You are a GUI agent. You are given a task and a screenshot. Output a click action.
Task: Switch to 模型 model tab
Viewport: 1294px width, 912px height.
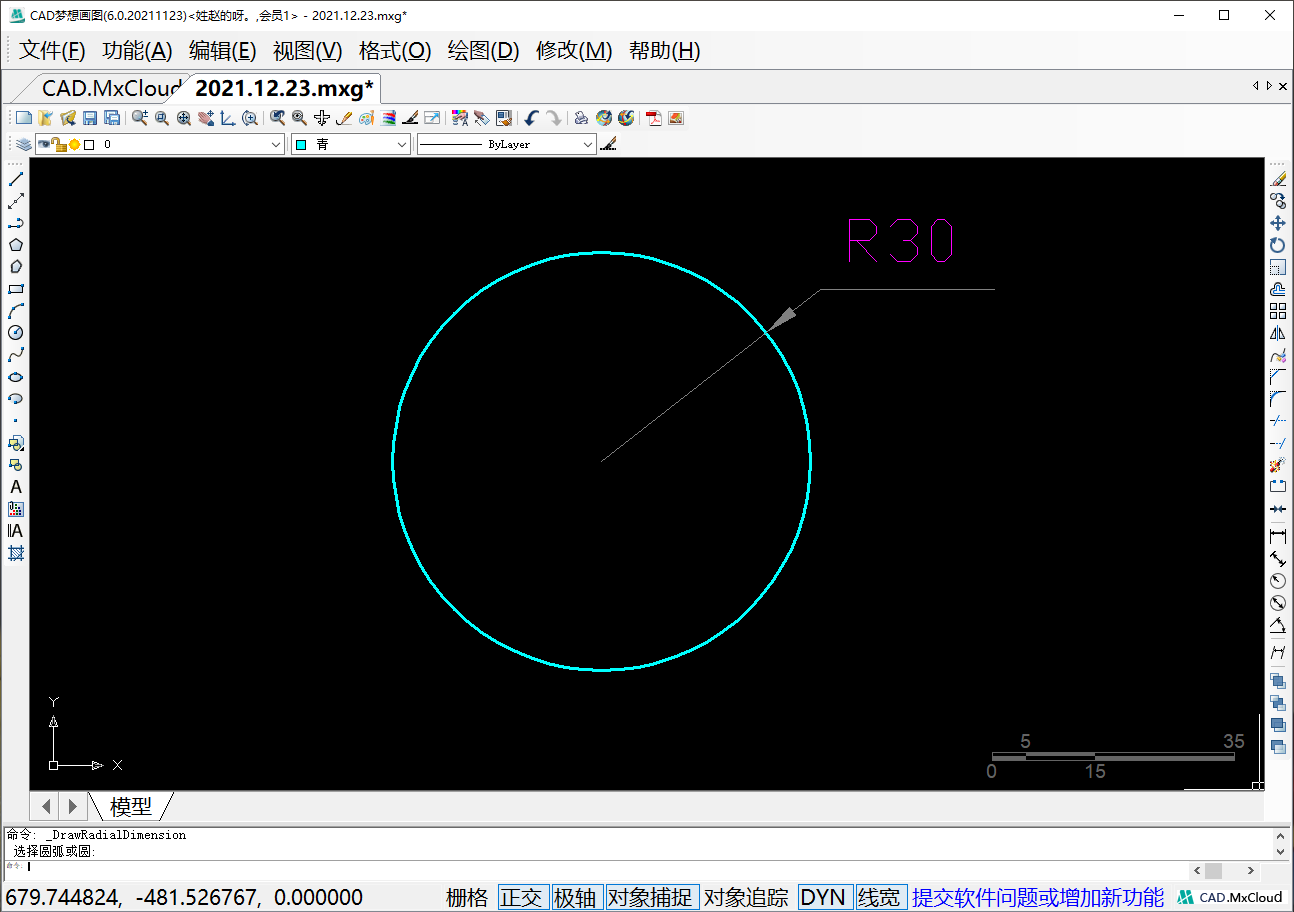tap(131, 806)
